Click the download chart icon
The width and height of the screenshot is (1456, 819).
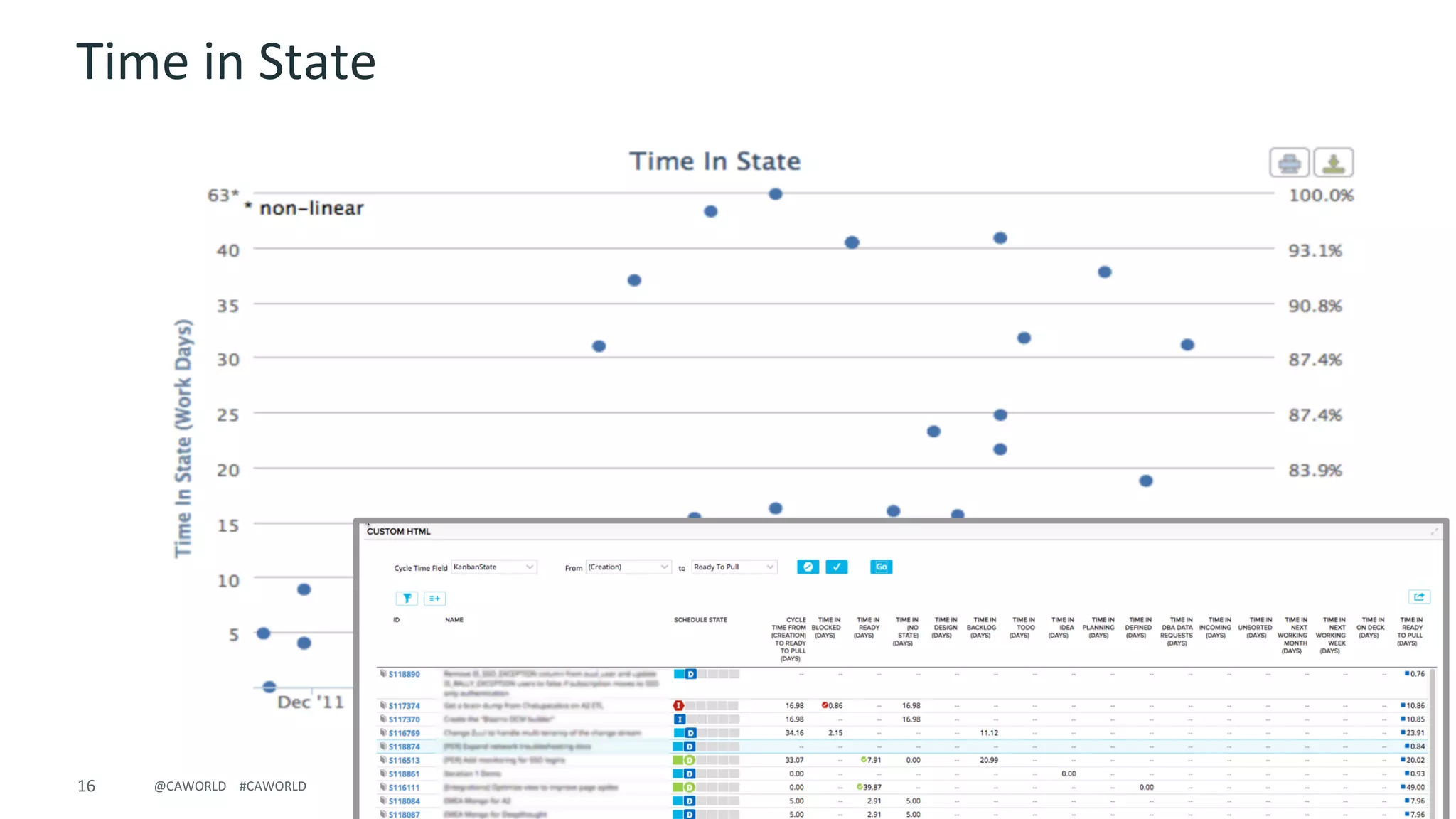pos(1333,164)
